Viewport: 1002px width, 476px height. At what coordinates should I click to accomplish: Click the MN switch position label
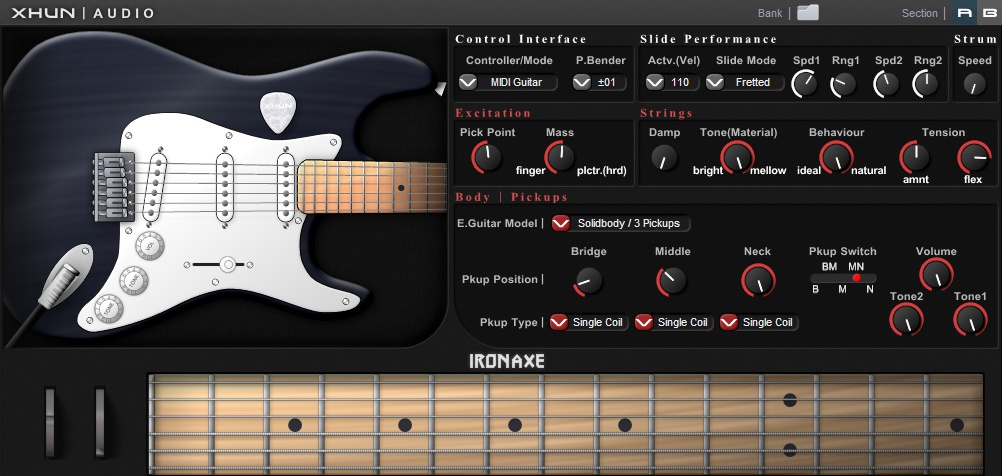point(856,266)
